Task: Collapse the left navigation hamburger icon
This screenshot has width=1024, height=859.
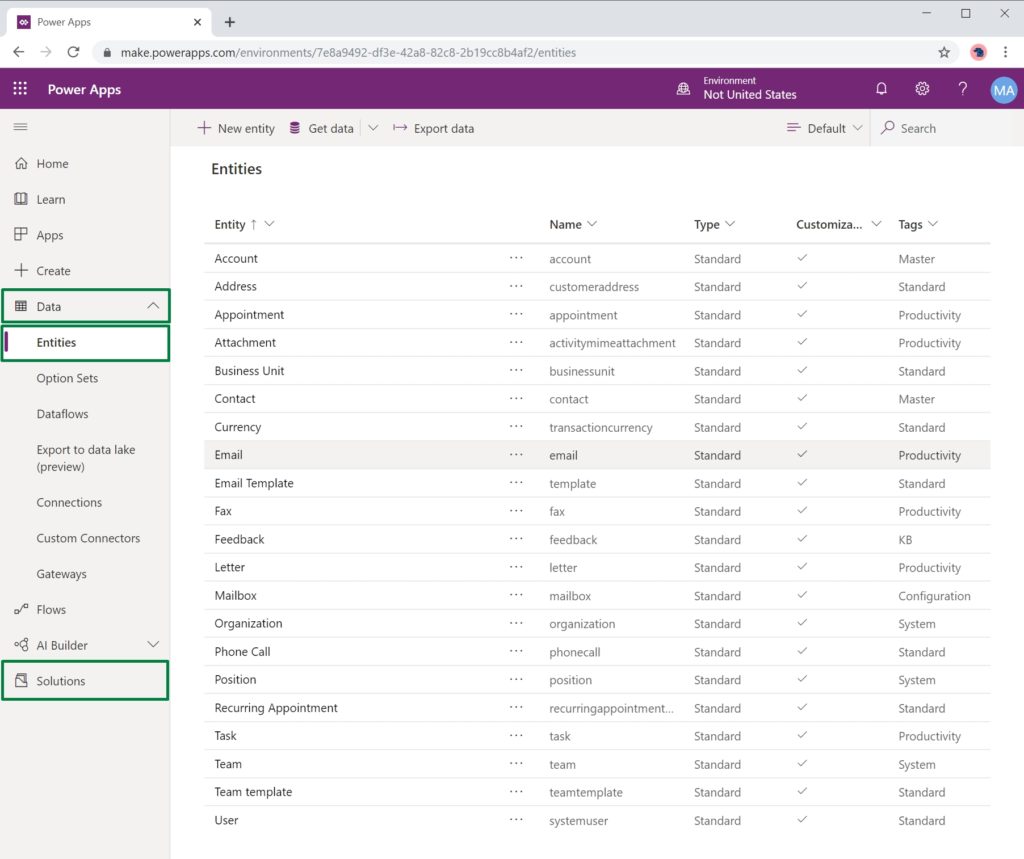Action: tap(20, 126)
